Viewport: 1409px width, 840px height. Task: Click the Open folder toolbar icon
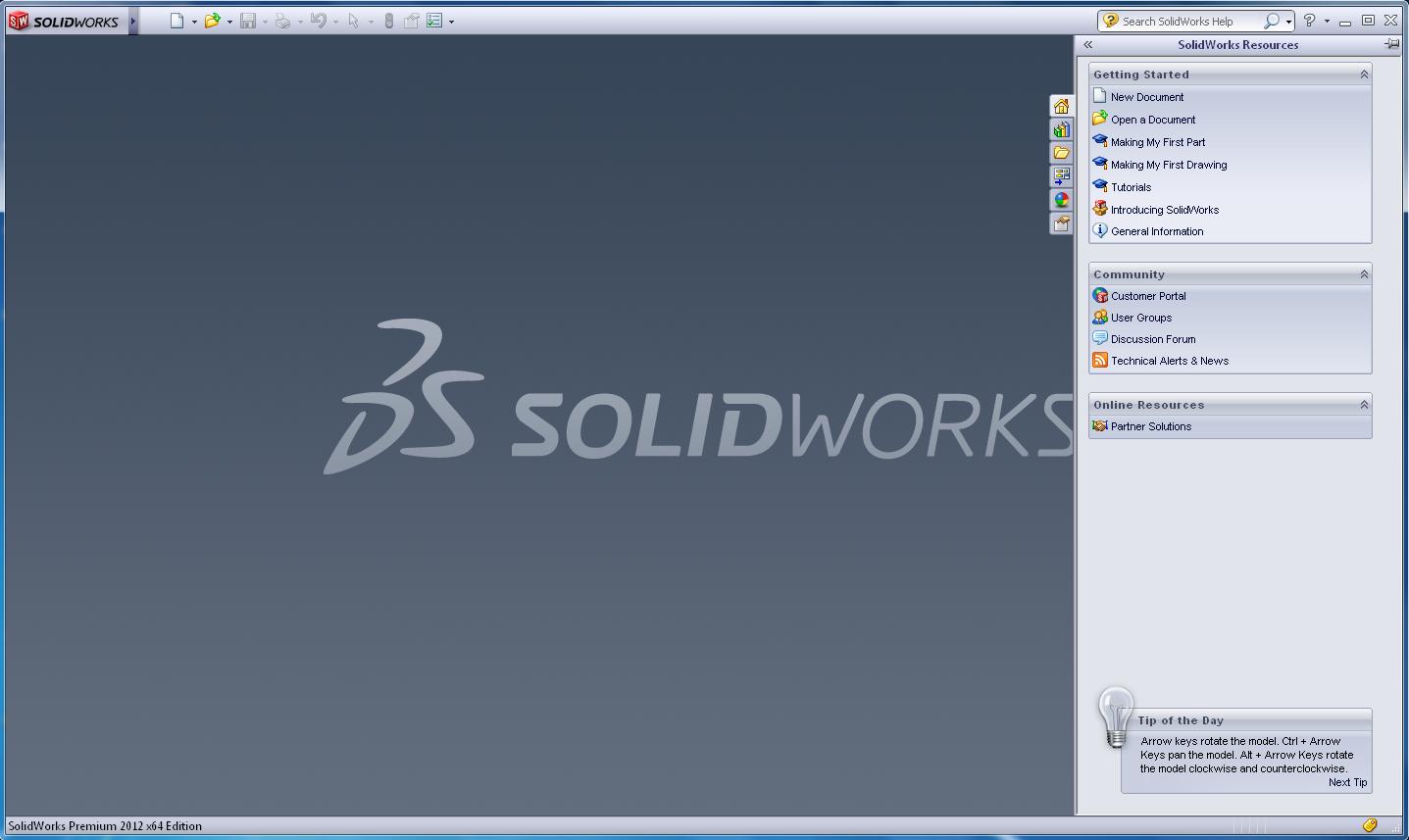[212, 21]
